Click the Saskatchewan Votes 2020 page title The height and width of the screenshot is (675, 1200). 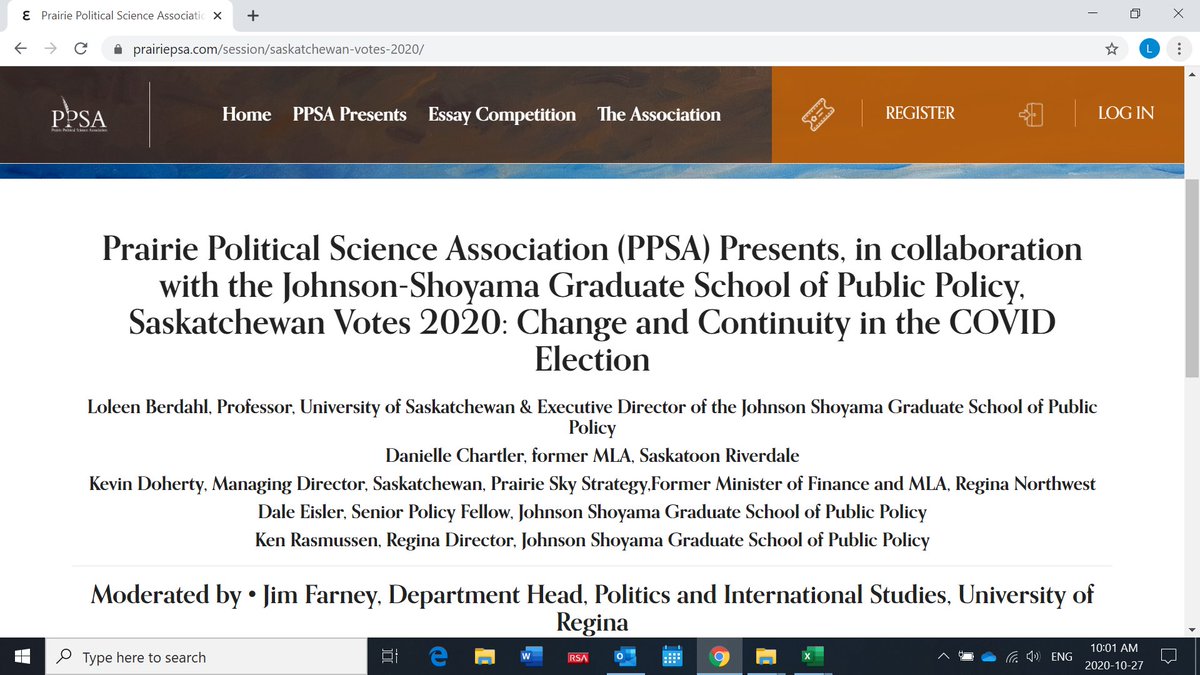[x=592, y=304]
